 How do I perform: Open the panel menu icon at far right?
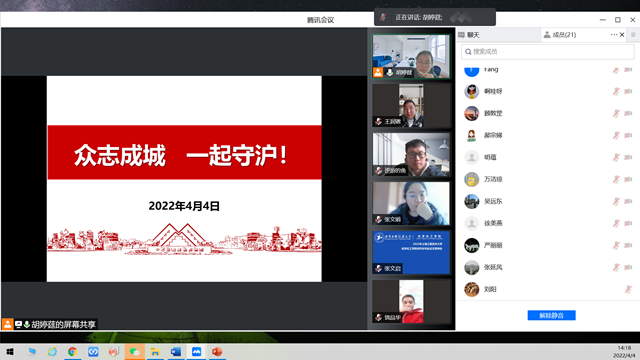pyautogui.click(x=633, y=35)
